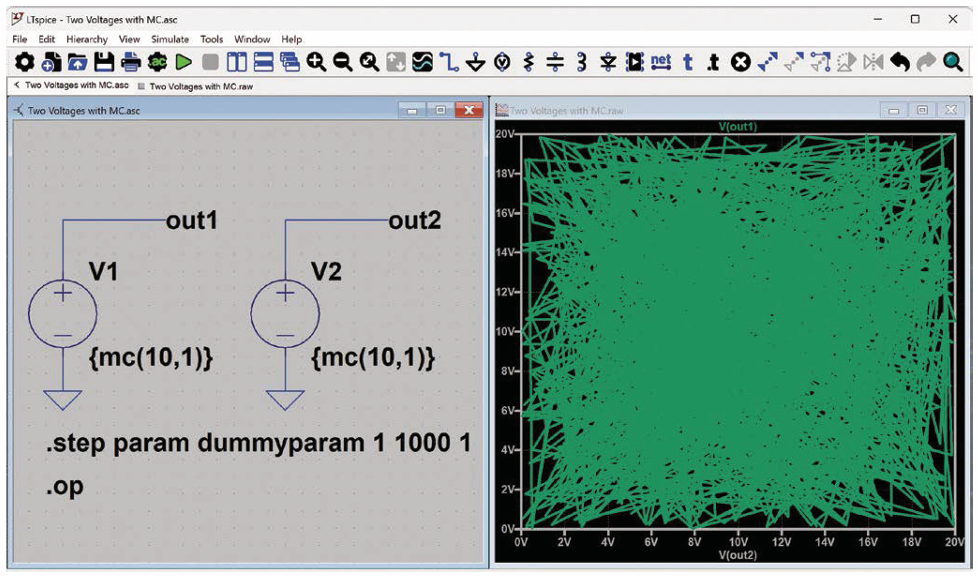Select the Draw Wire tool

(450, 63)
